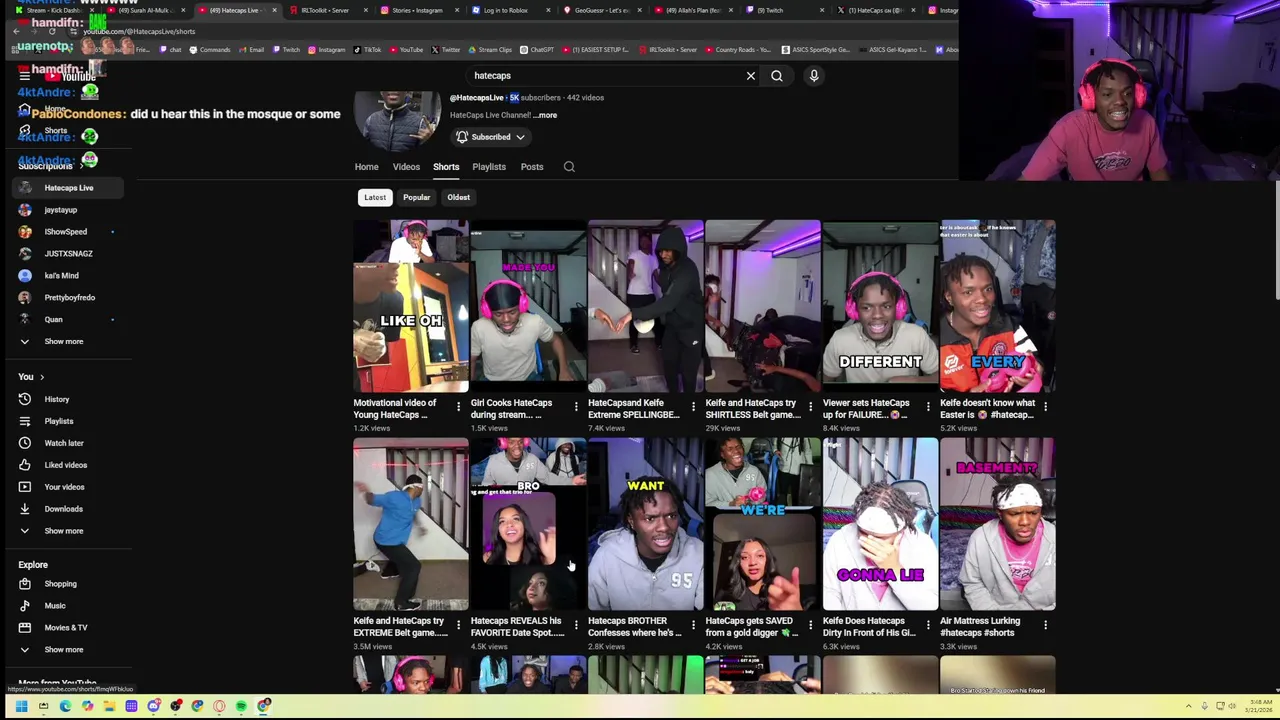This screenshot has height=720, width=1280.
Task: Open the Hatecaps Live subscription in the sidebar
Action: click(x=68, y=188)
